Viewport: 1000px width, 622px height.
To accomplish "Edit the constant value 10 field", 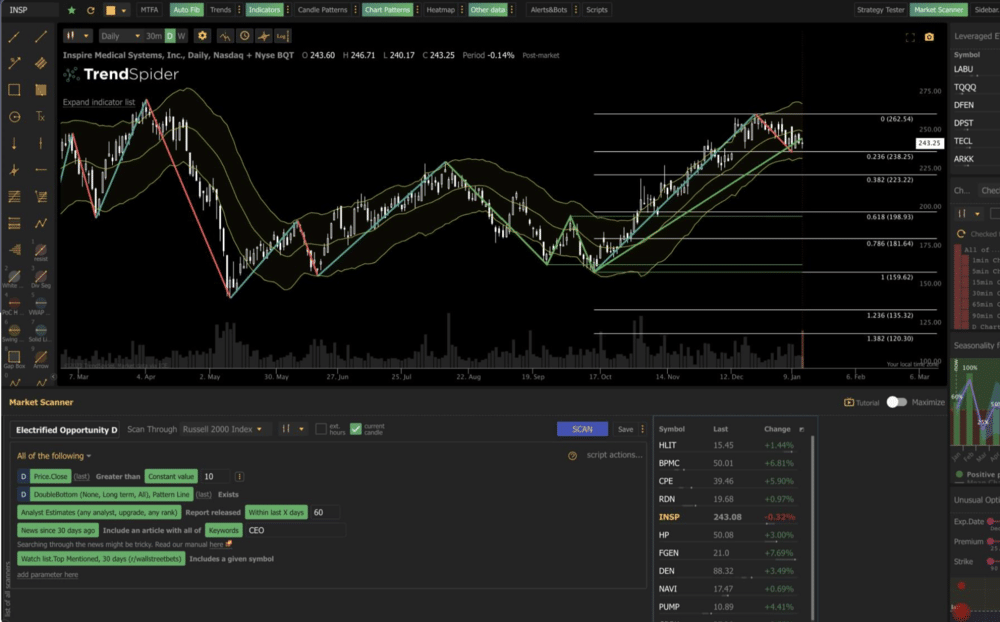I will (216, 477).
